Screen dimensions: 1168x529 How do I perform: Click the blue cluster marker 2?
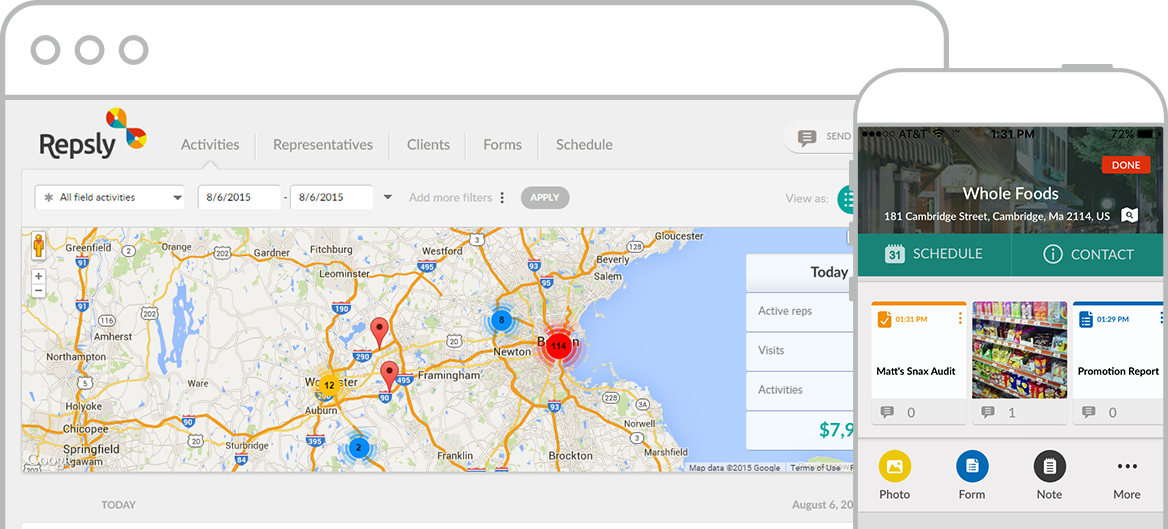358,447
